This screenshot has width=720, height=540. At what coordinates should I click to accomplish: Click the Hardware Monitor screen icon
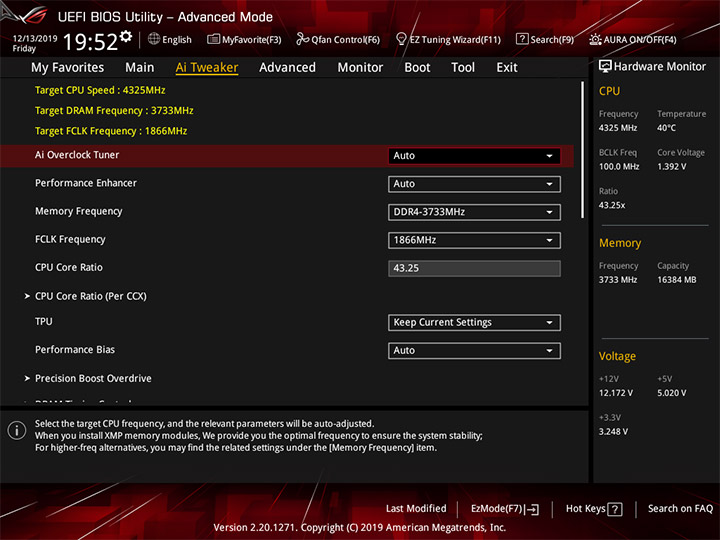click(x=605, y=67)
